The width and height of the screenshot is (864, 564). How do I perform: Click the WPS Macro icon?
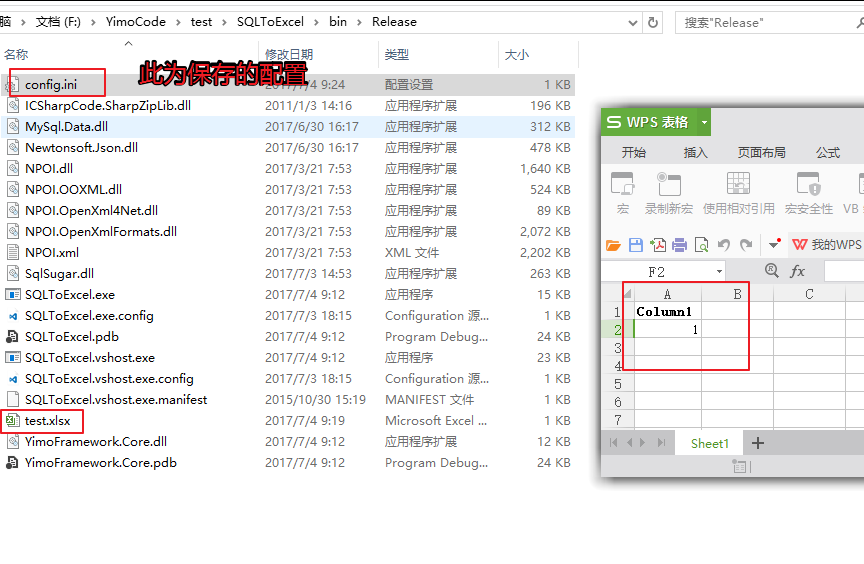pyautogui.click(x=623, y=184)
